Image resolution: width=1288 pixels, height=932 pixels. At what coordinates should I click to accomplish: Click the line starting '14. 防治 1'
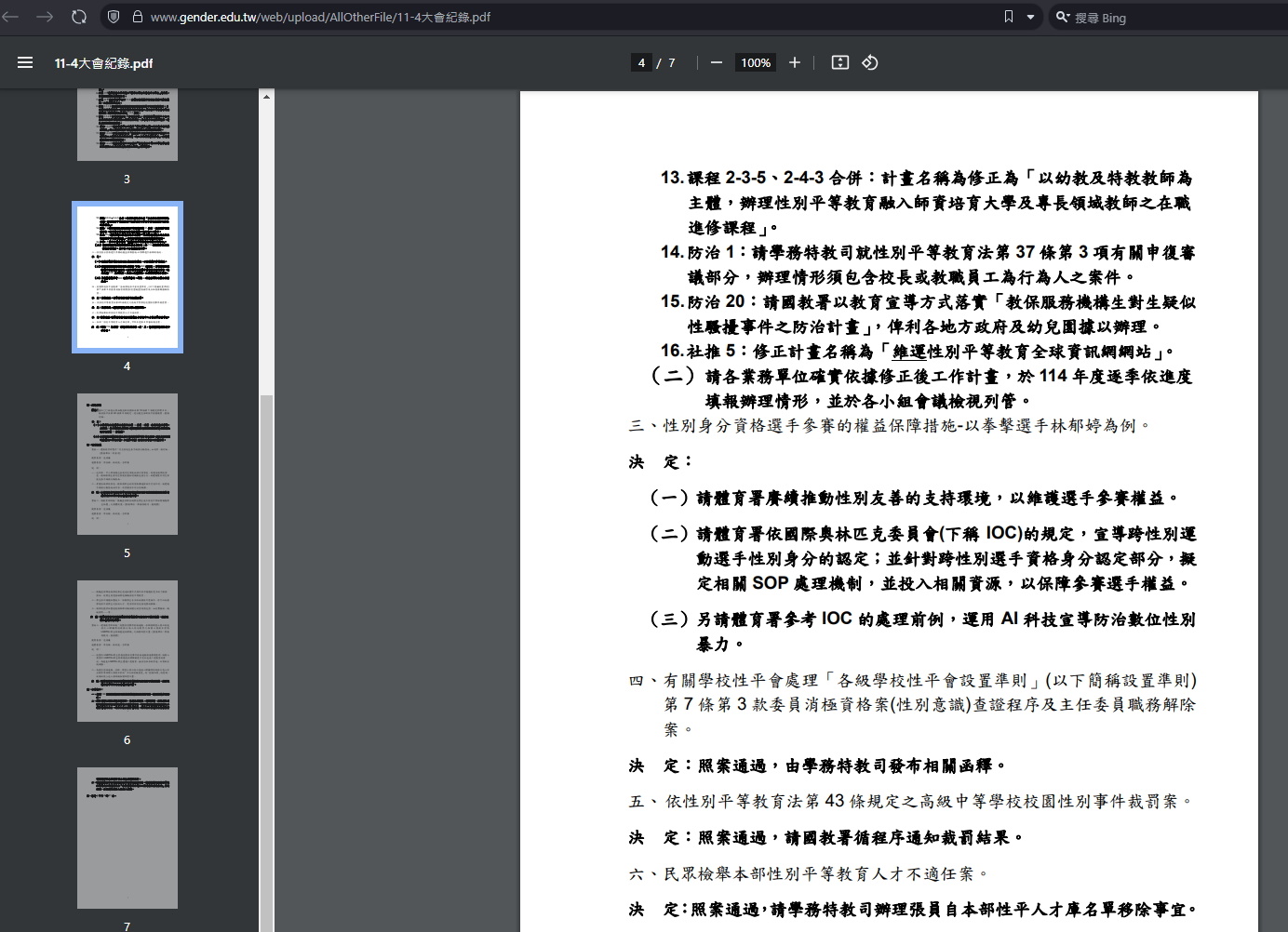click(928, 252)
